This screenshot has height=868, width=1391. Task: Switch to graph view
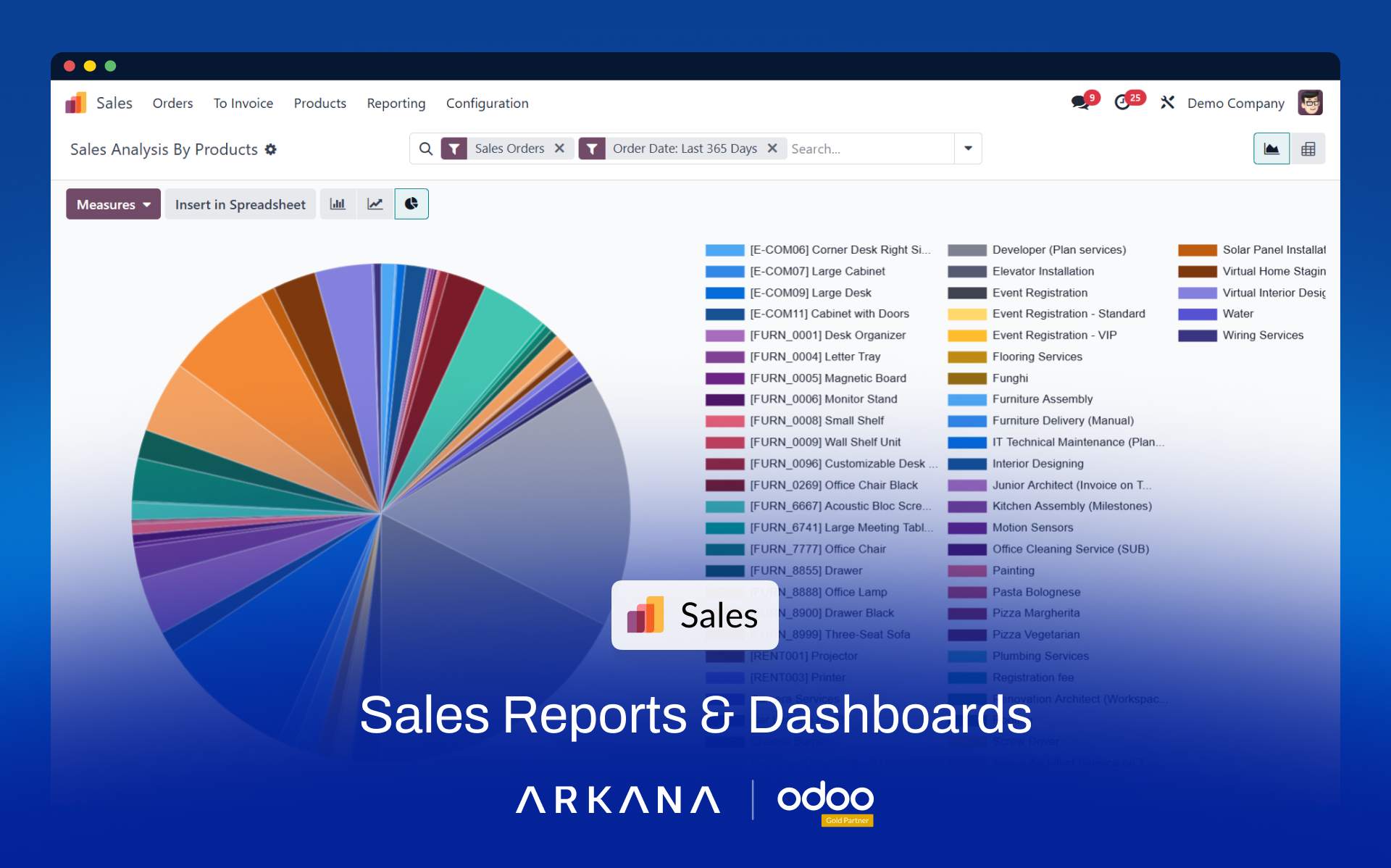(x=1271, y=149)
